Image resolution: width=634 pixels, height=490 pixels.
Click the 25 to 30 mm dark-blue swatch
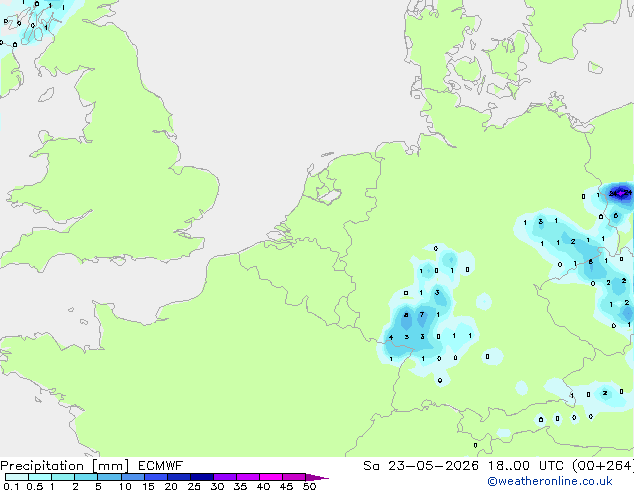click(201, 477)
